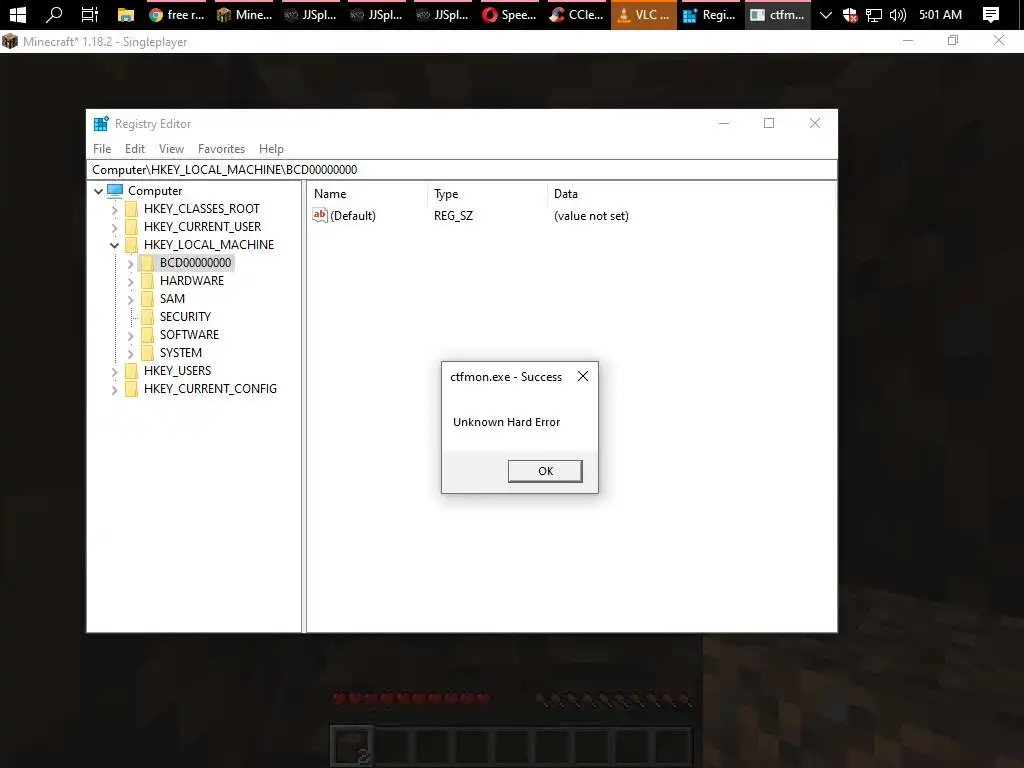The image size is (1024, 768).
Task: Expand HKEY_CLASSES_ROOT chevron
Action: click(114, 210)
